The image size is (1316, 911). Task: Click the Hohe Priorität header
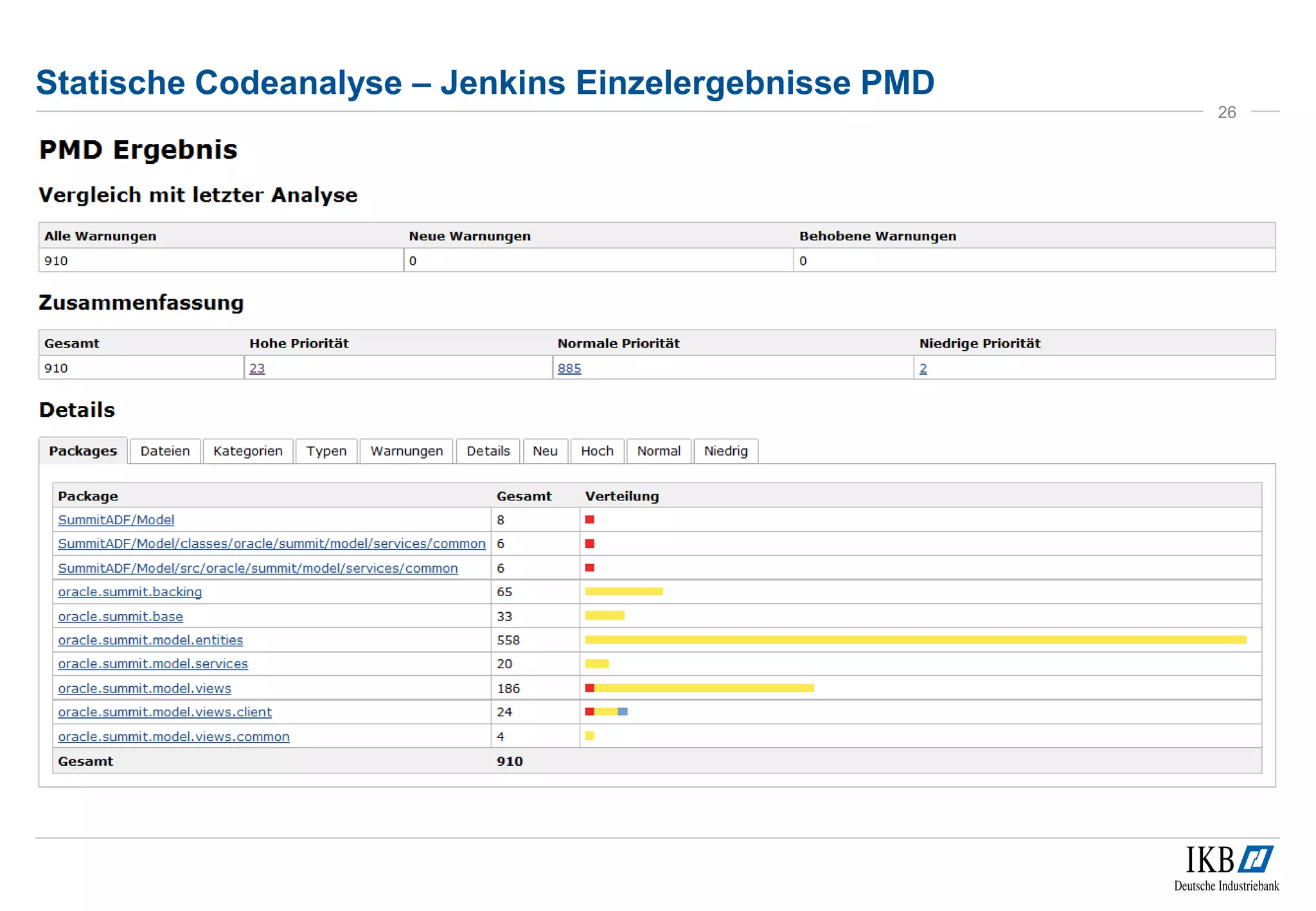point(299,343)
